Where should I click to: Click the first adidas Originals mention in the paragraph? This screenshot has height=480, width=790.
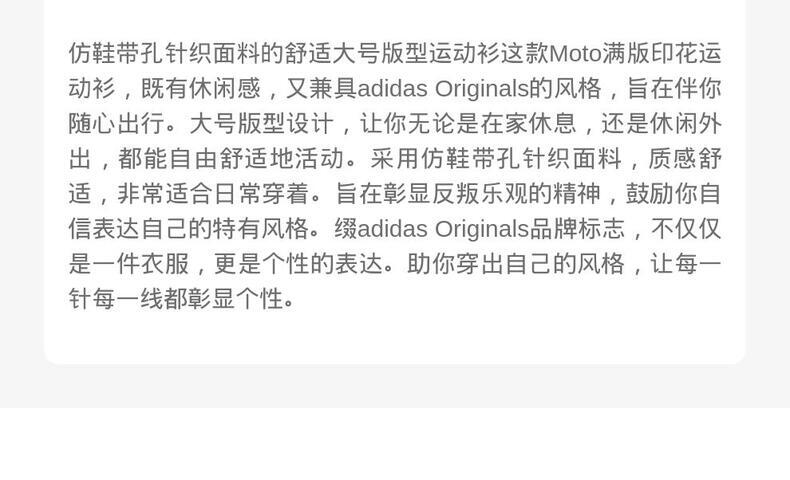pyautogui.click(x=442, y=89)
